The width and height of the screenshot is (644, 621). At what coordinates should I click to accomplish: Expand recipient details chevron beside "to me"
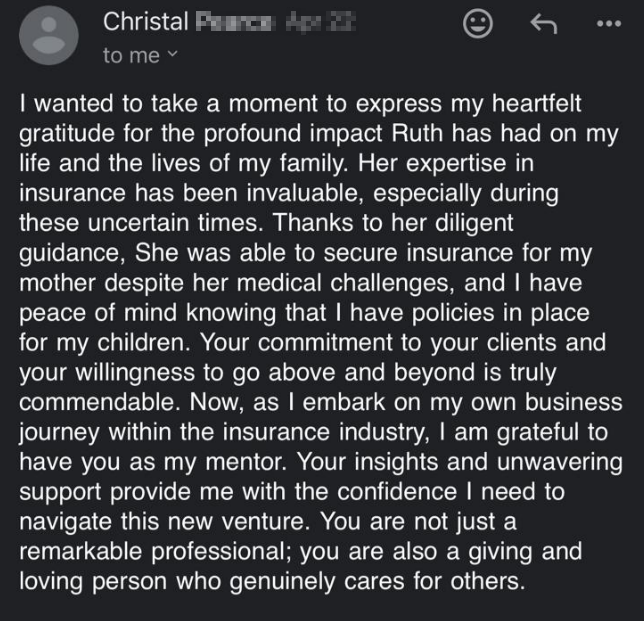173,54
